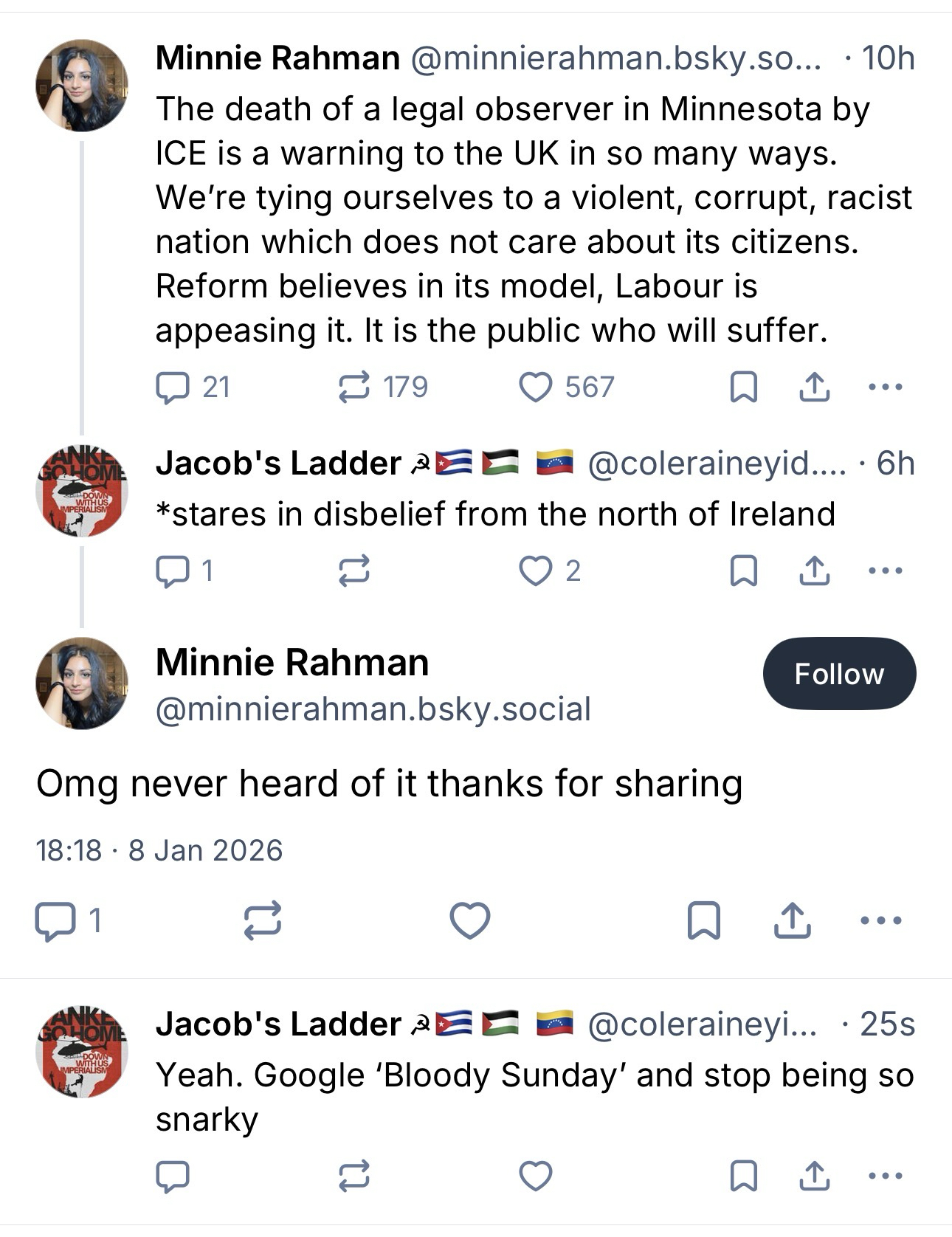Repost the post with 179 reposts
Viewport: 952px width, 1237px height.
point(354,387)
